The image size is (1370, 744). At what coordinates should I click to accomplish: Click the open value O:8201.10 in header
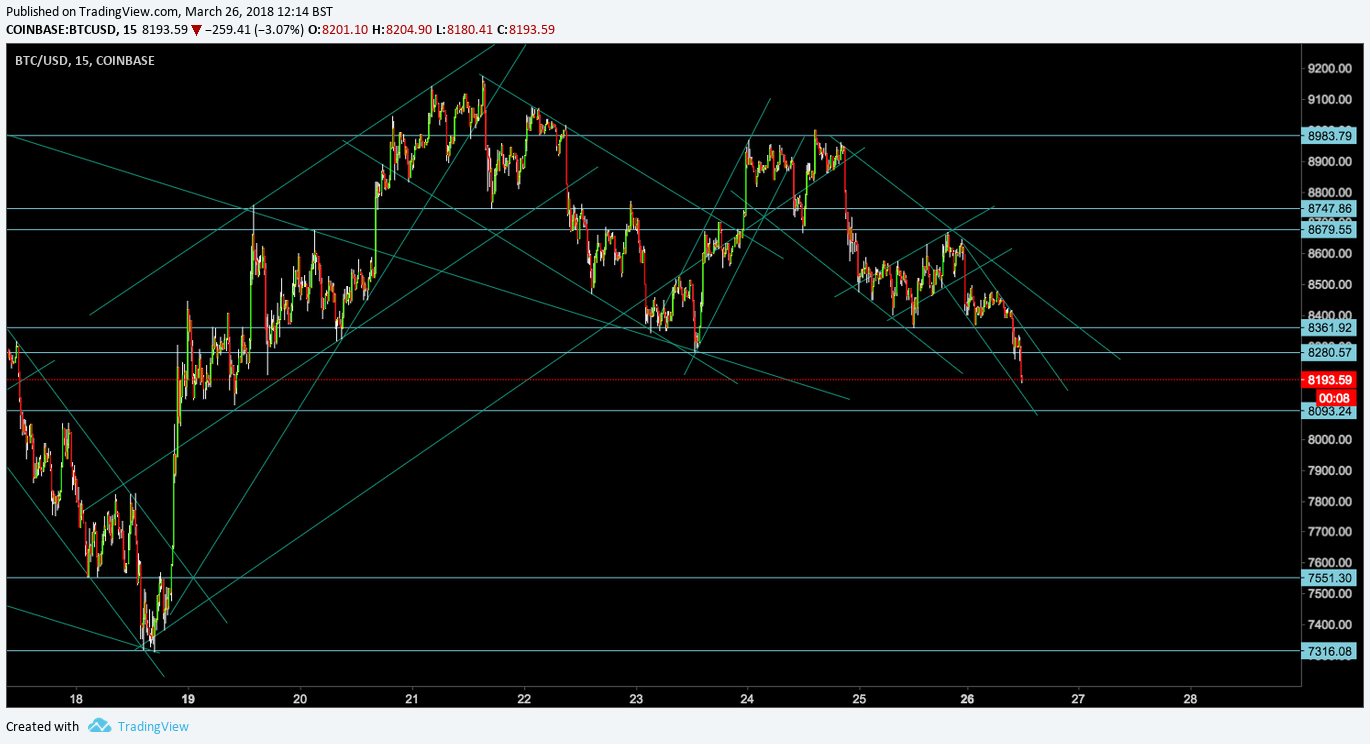pos(336,30)
